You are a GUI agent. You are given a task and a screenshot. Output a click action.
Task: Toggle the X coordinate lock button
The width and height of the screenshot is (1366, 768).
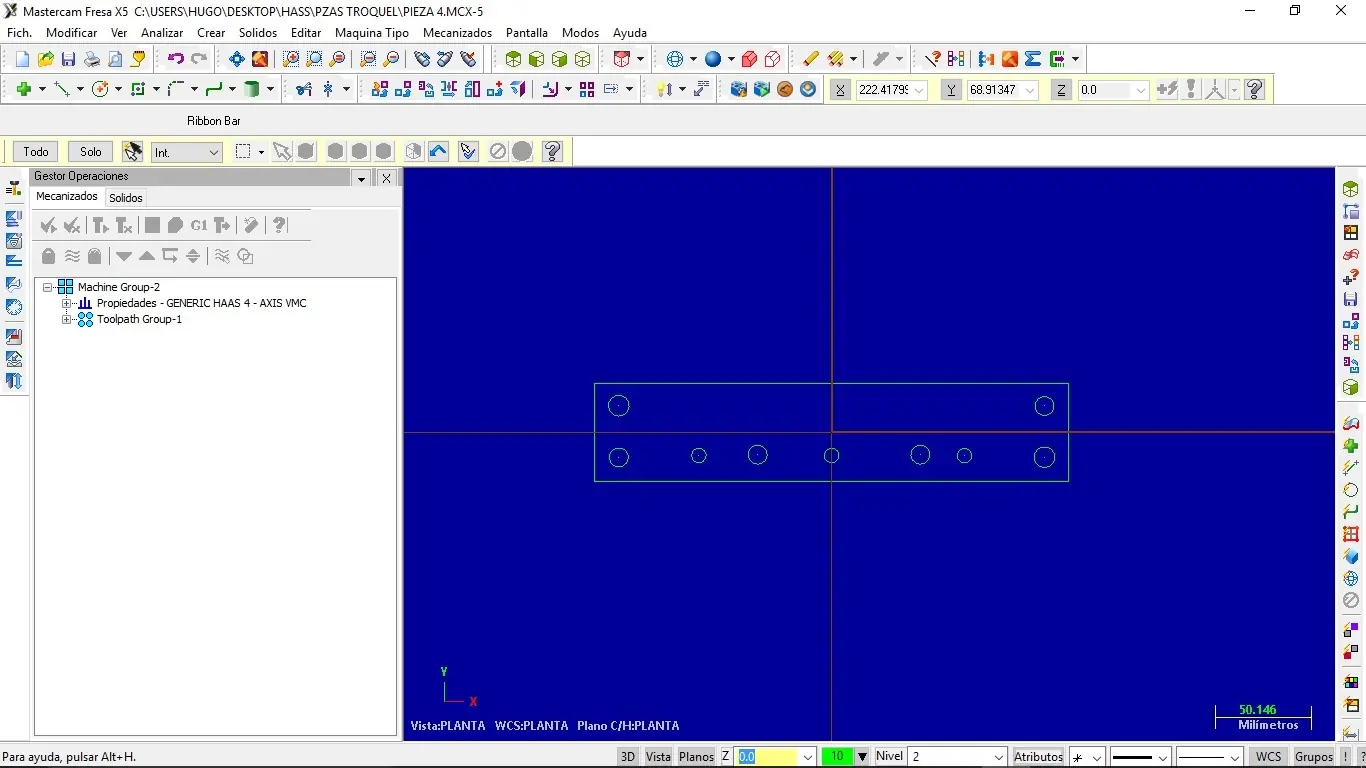pyautogui.click(x=840, y=89)
